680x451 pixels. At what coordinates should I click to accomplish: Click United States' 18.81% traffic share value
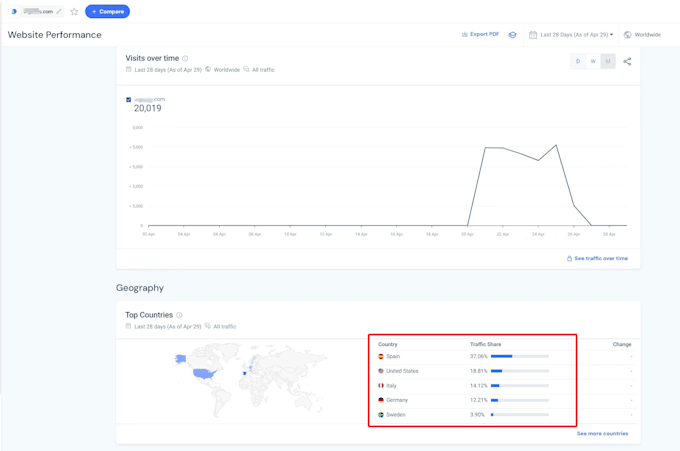pyautogui.click(x=479, y=371)
